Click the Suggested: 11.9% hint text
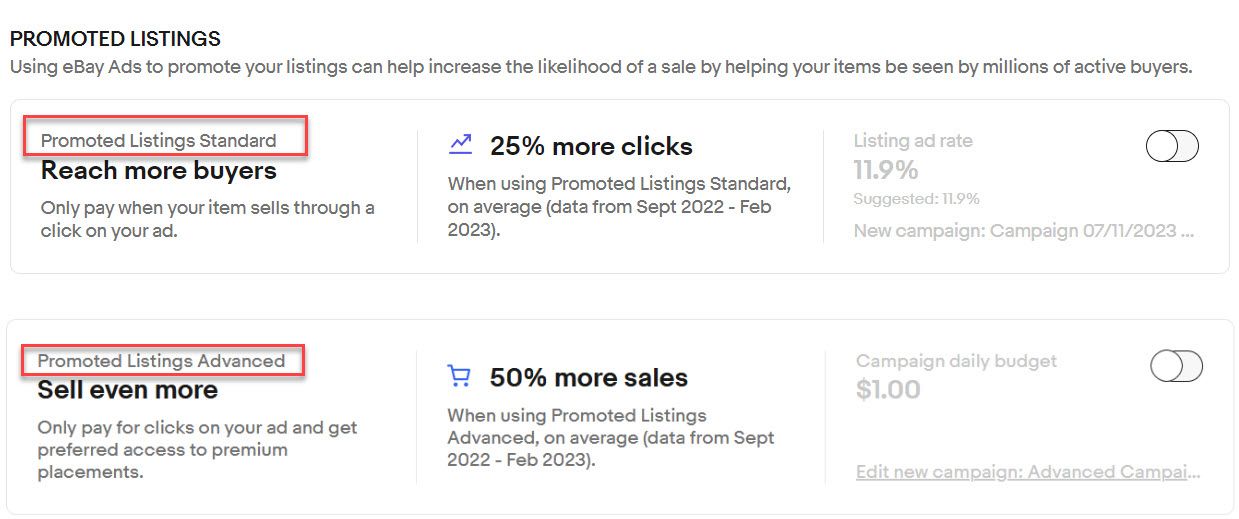 click(x=916, y=199)
